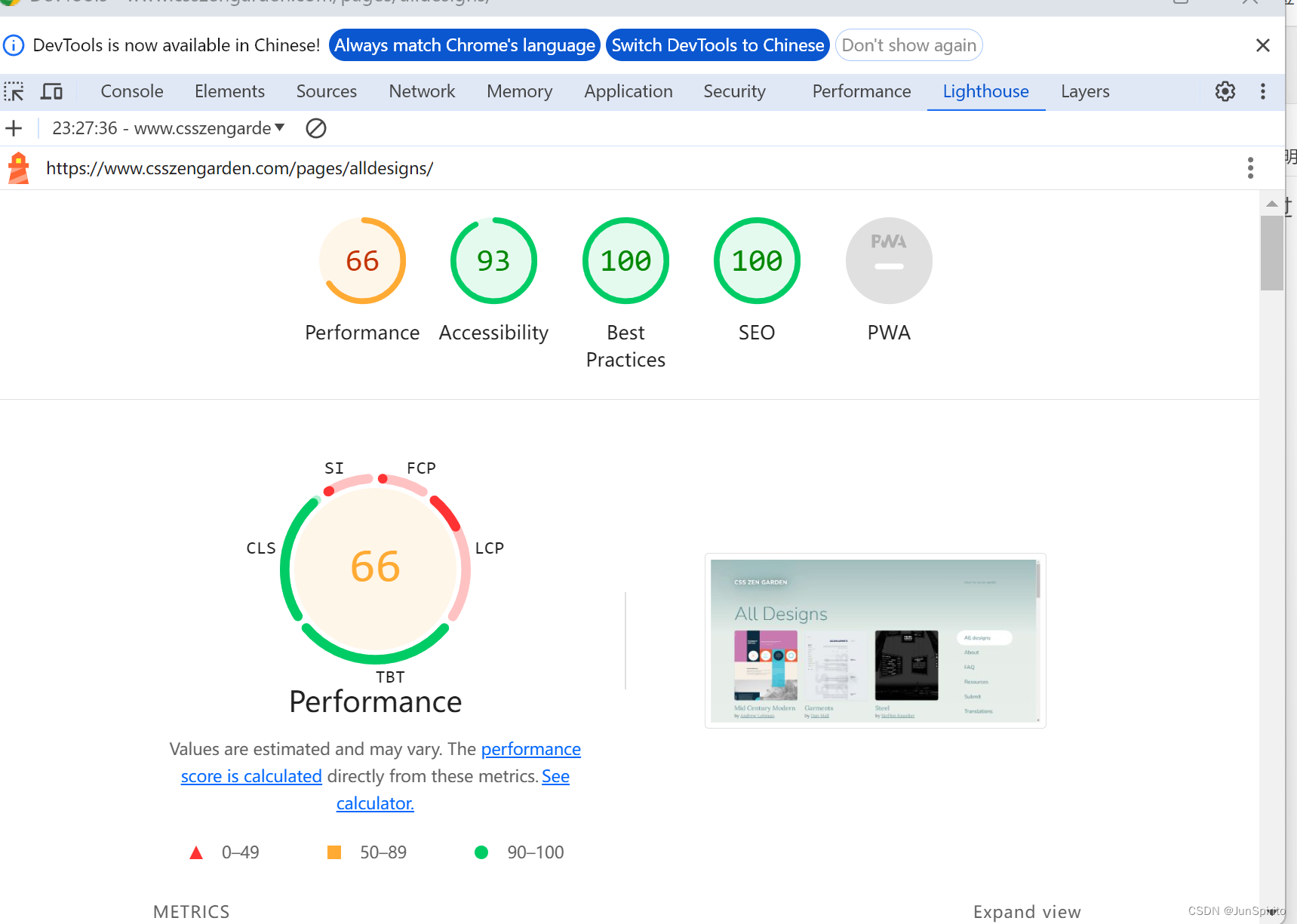Image resolution: width=1297 pixels, height=924 pixels.
Task: Open the Performance tab
Action: [862, 91]
